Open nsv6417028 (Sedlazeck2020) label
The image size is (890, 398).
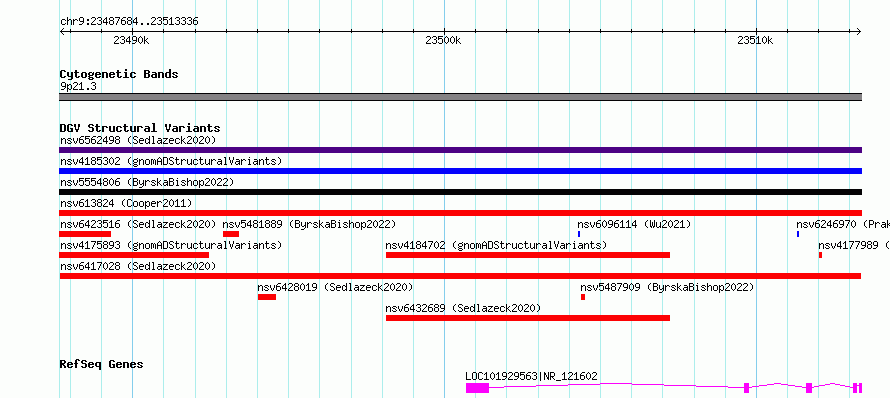138,266
